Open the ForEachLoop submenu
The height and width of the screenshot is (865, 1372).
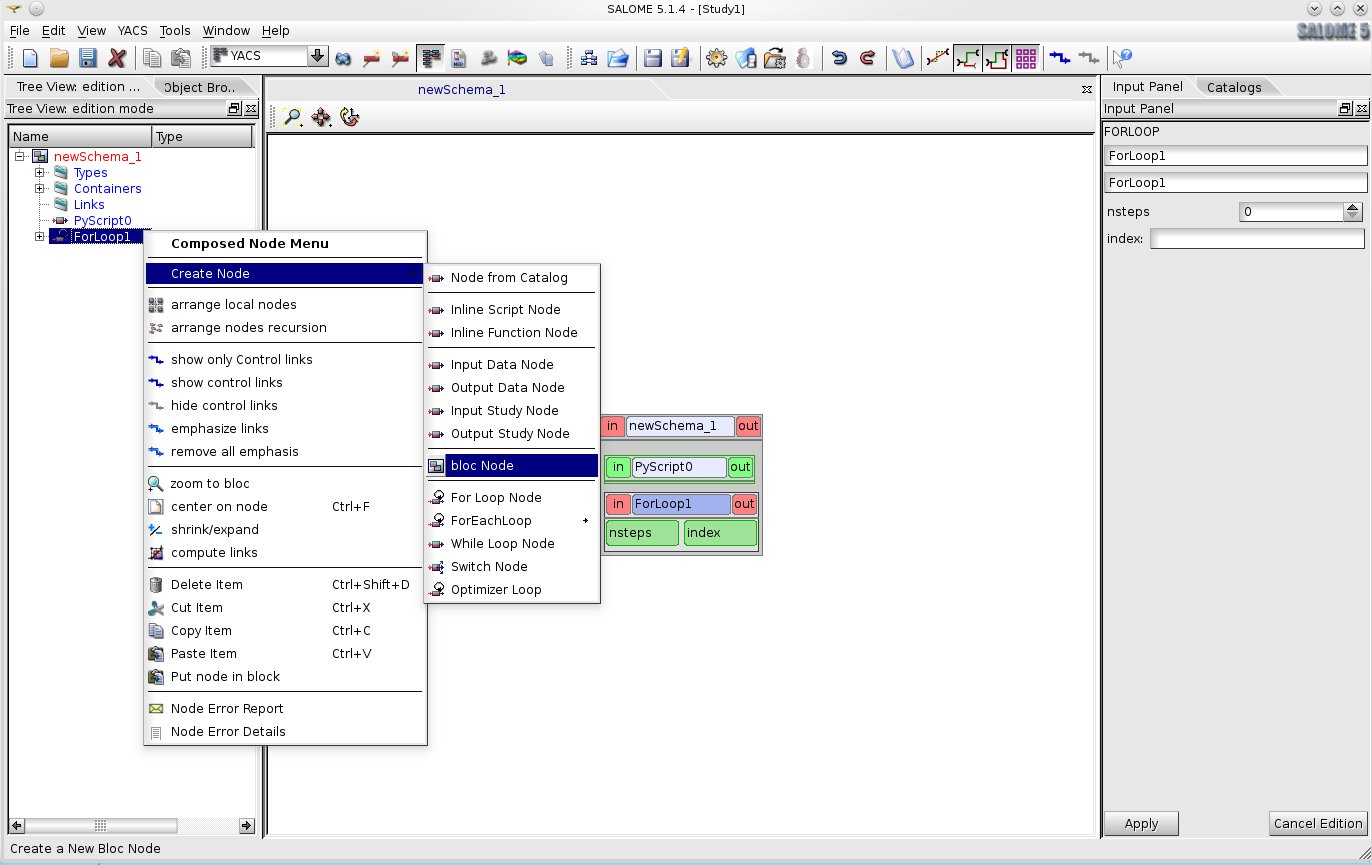point(511,520)
